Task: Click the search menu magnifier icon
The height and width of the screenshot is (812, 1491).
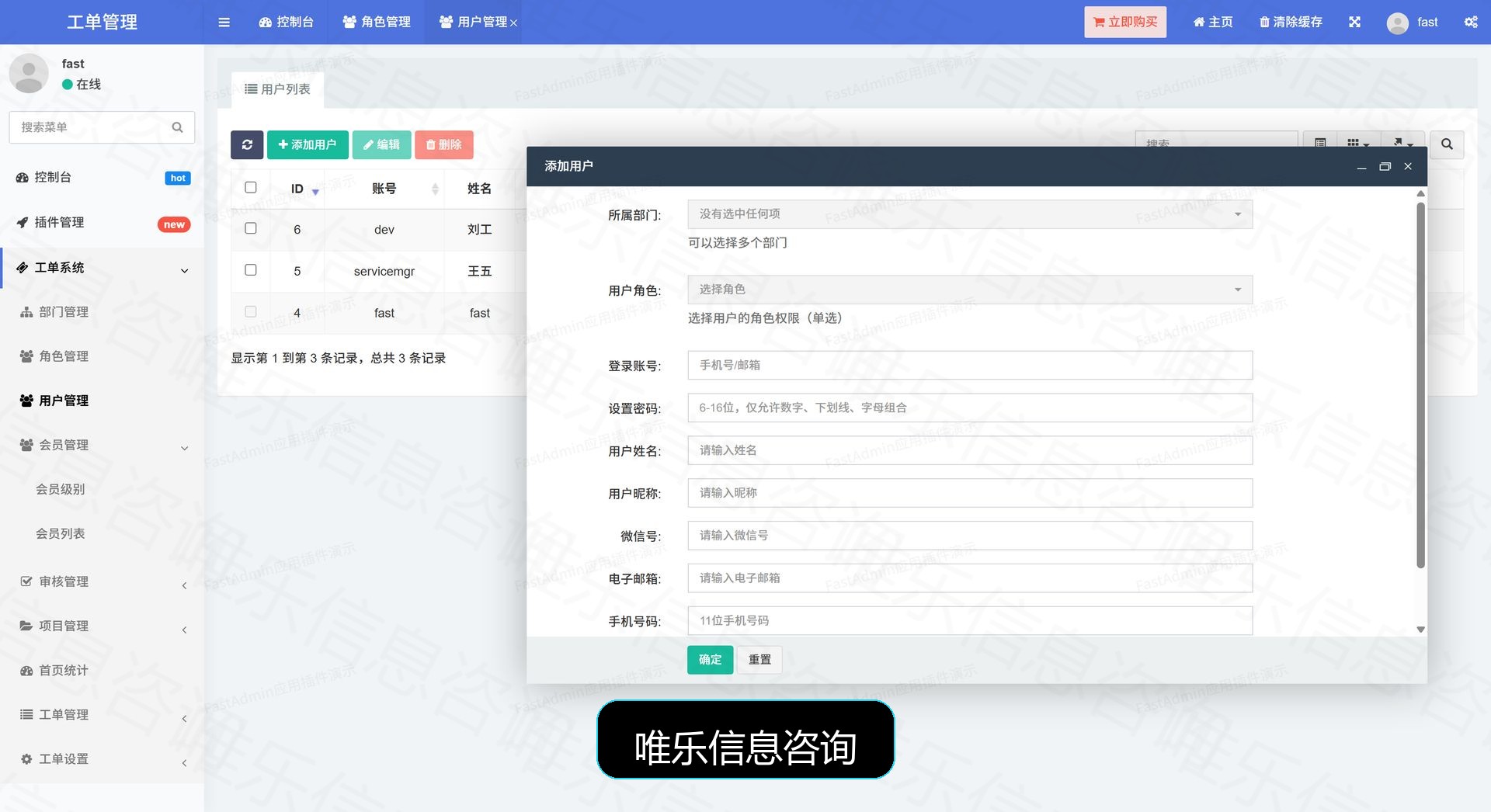Action: pyautogui.click(x=177, y=127)
